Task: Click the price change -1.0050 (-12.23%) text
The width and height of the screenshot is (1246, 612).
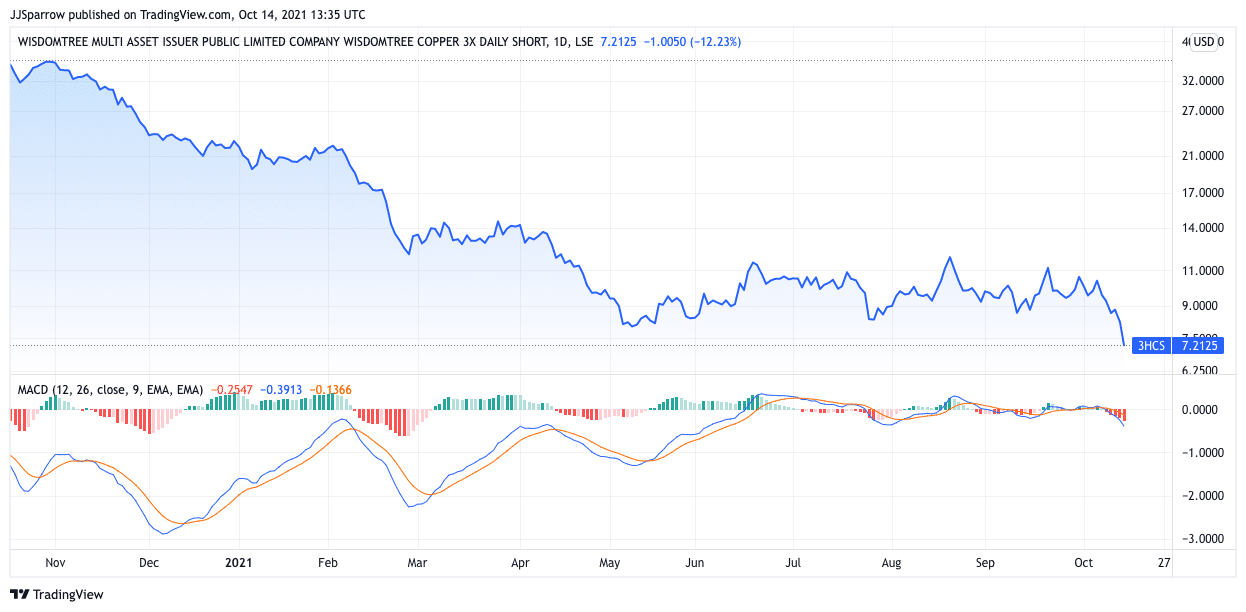Action: point(691,42)
